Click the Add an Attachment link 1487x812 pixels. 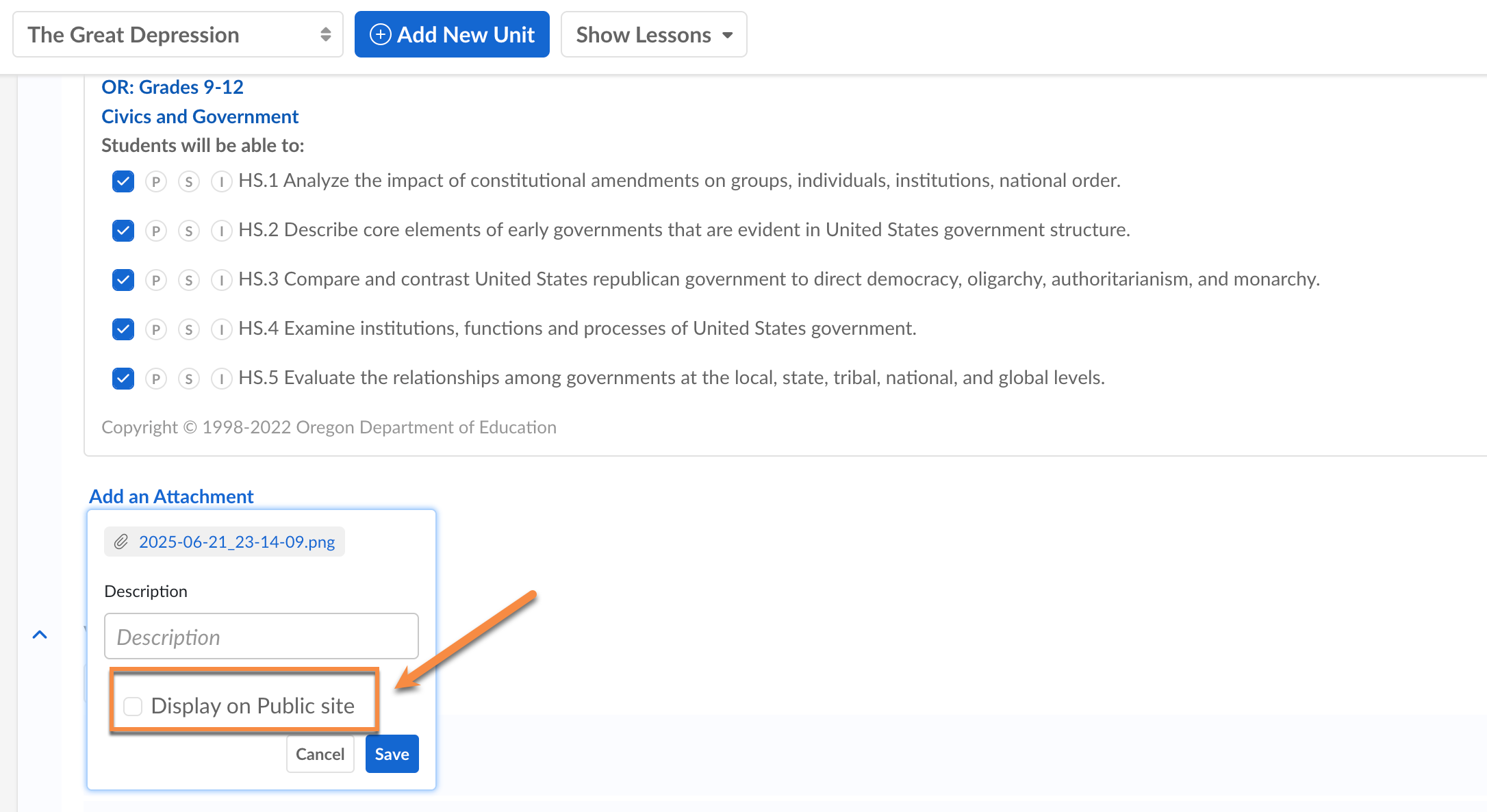(x=171, y=496)
